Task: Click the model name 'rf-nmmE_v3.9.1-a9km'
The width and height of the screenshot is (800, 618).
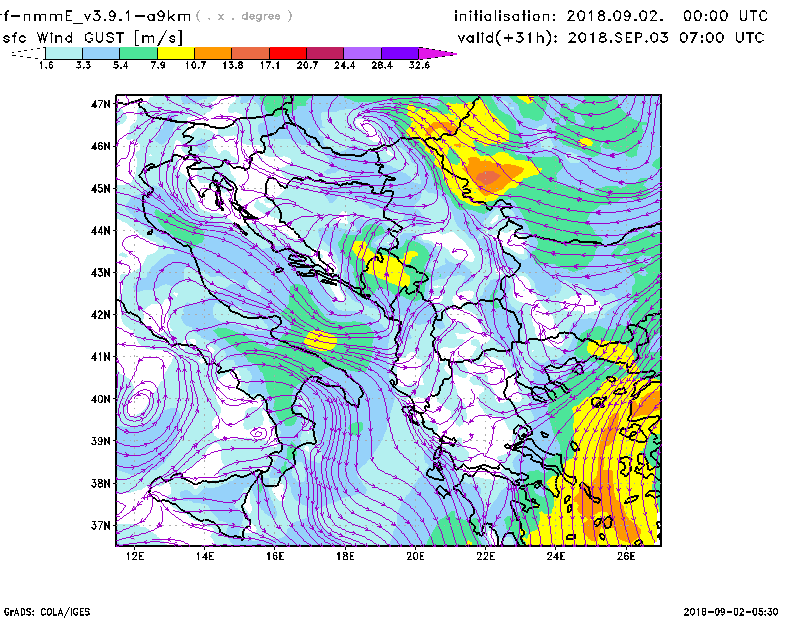Action: point(95,16)
